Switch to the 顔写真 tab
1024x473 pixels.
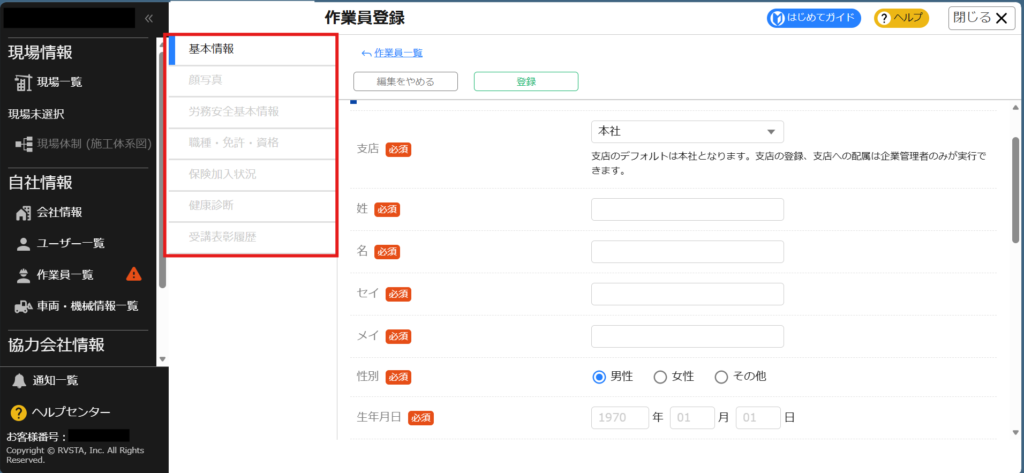point(253,81)
